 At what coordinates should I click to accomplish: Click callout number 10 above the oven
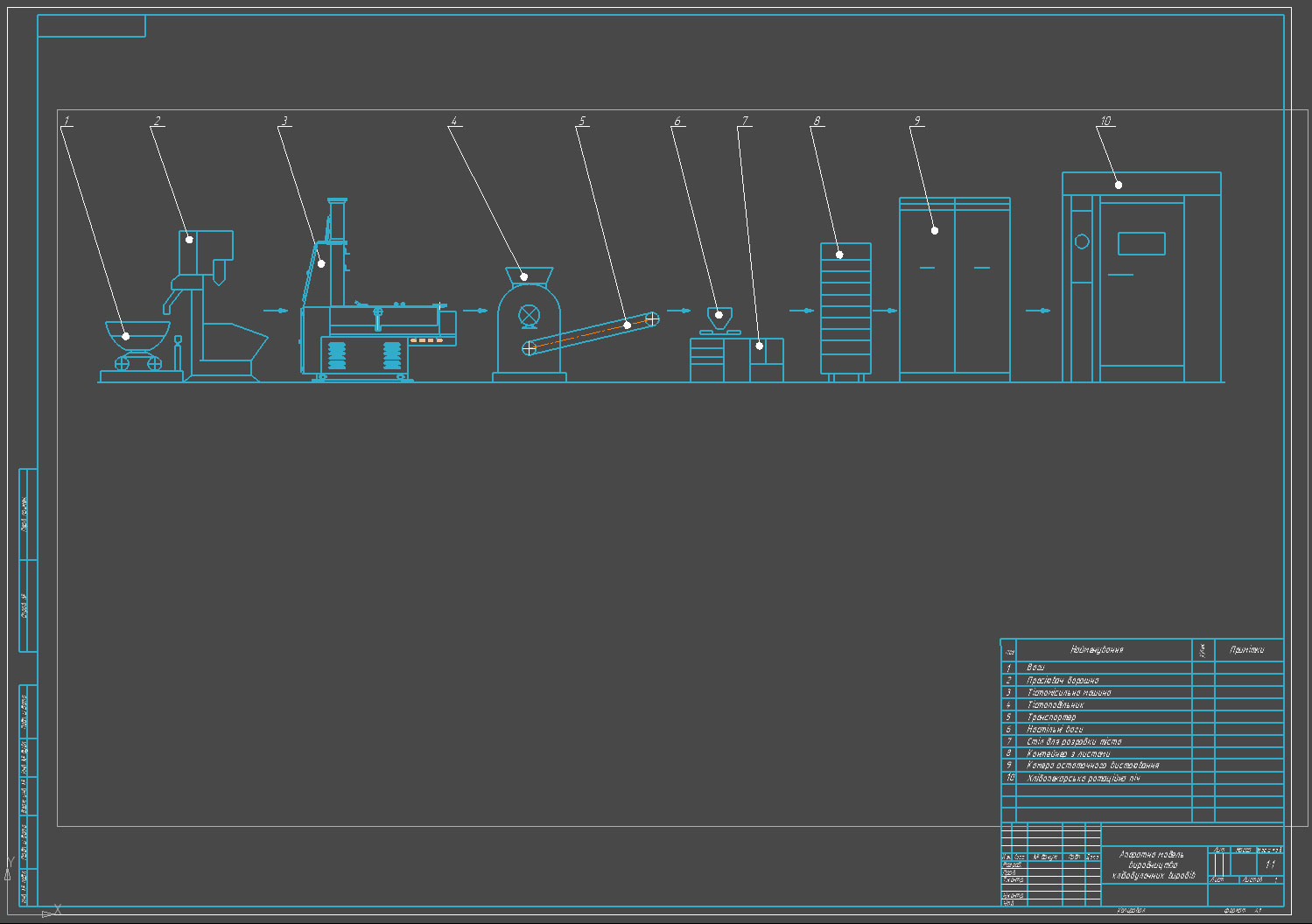coord(1105,122)
